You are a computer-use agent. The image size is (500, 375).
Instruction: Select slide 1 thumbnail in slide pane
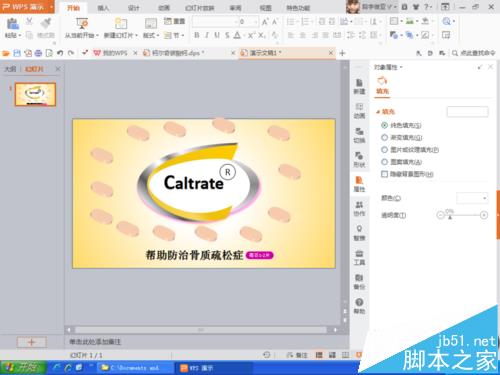(35, 95)
